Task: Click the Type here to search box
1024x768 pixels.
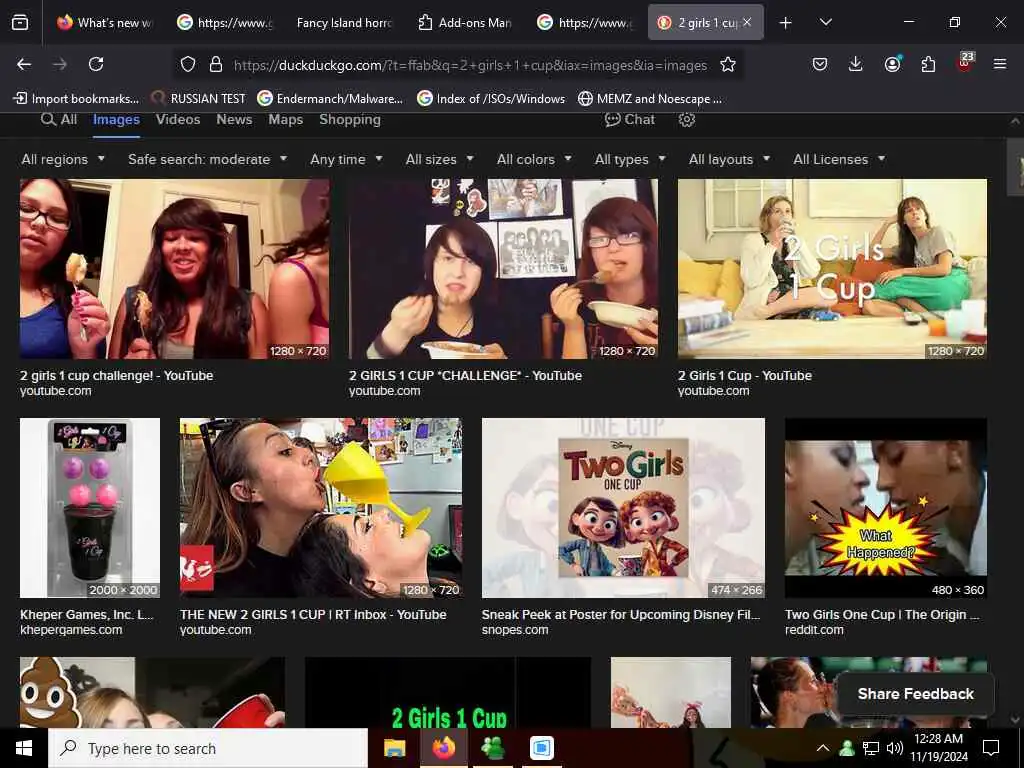Action: (x=208, y=748)
